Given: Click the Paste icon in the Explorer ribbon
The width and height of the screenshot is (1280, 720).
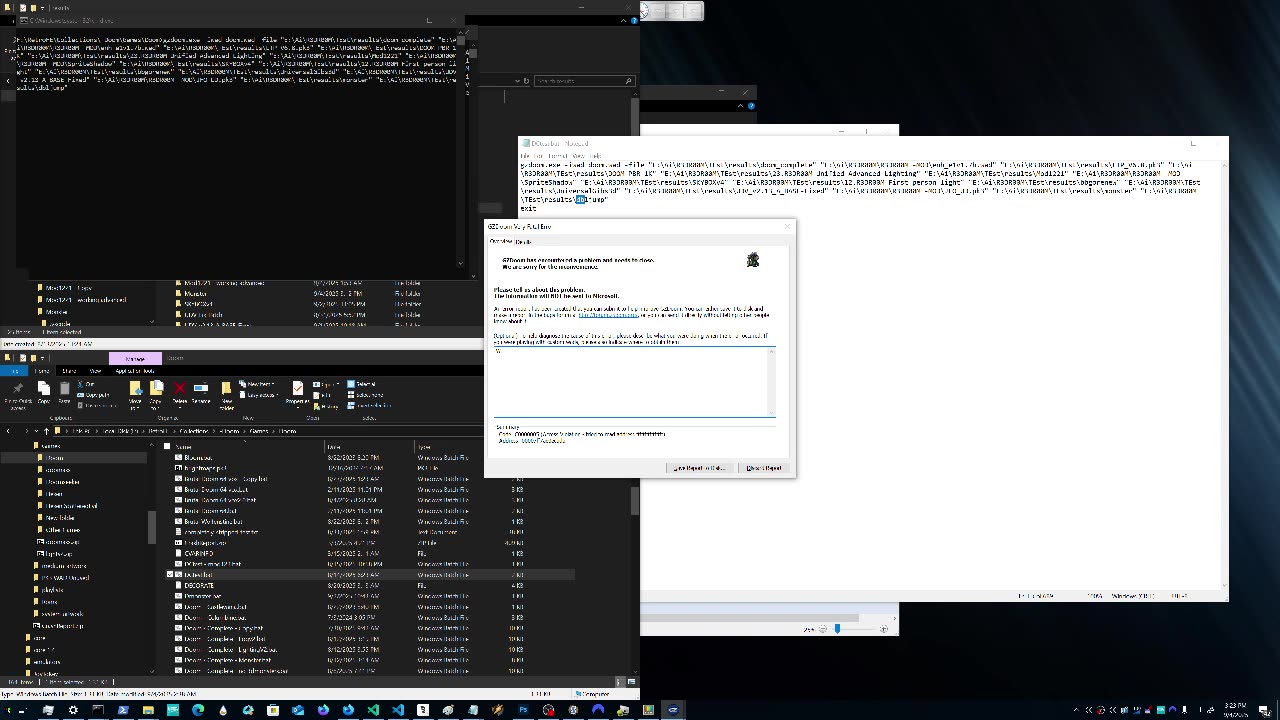Looking at the screenshot, I should click(64, 394).
